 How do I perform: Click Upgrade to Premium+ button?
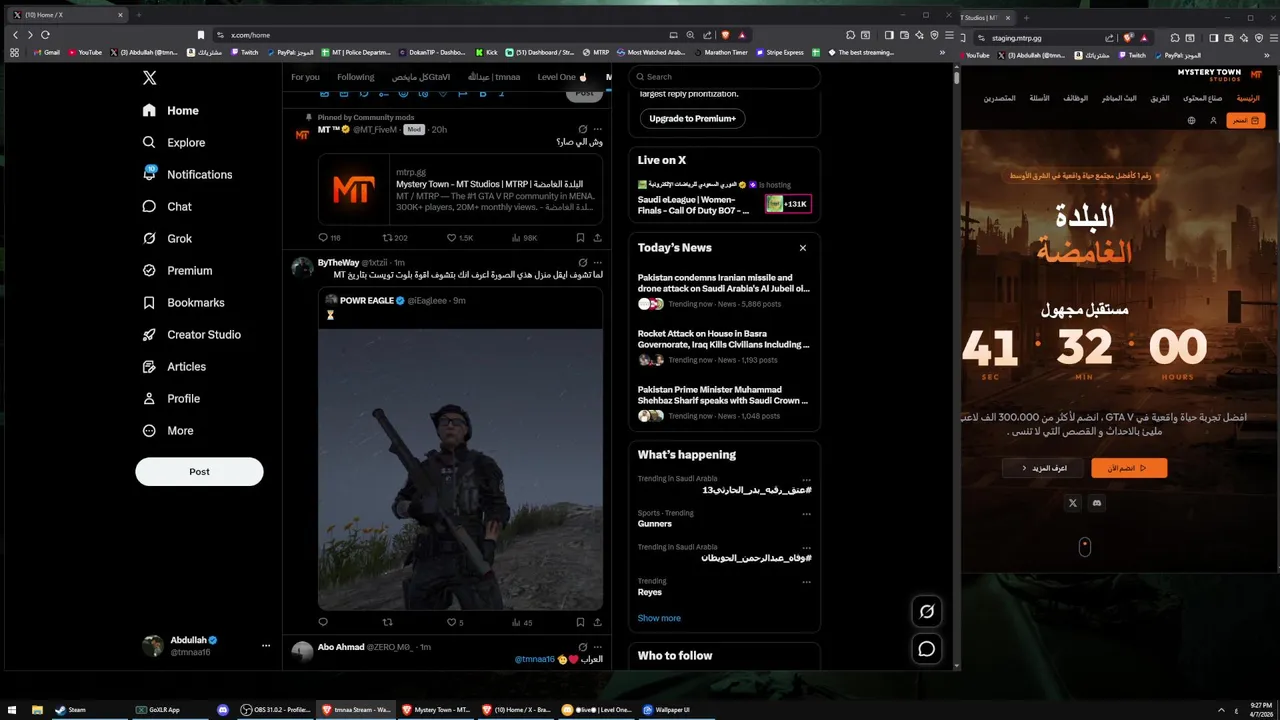(692, 119)
